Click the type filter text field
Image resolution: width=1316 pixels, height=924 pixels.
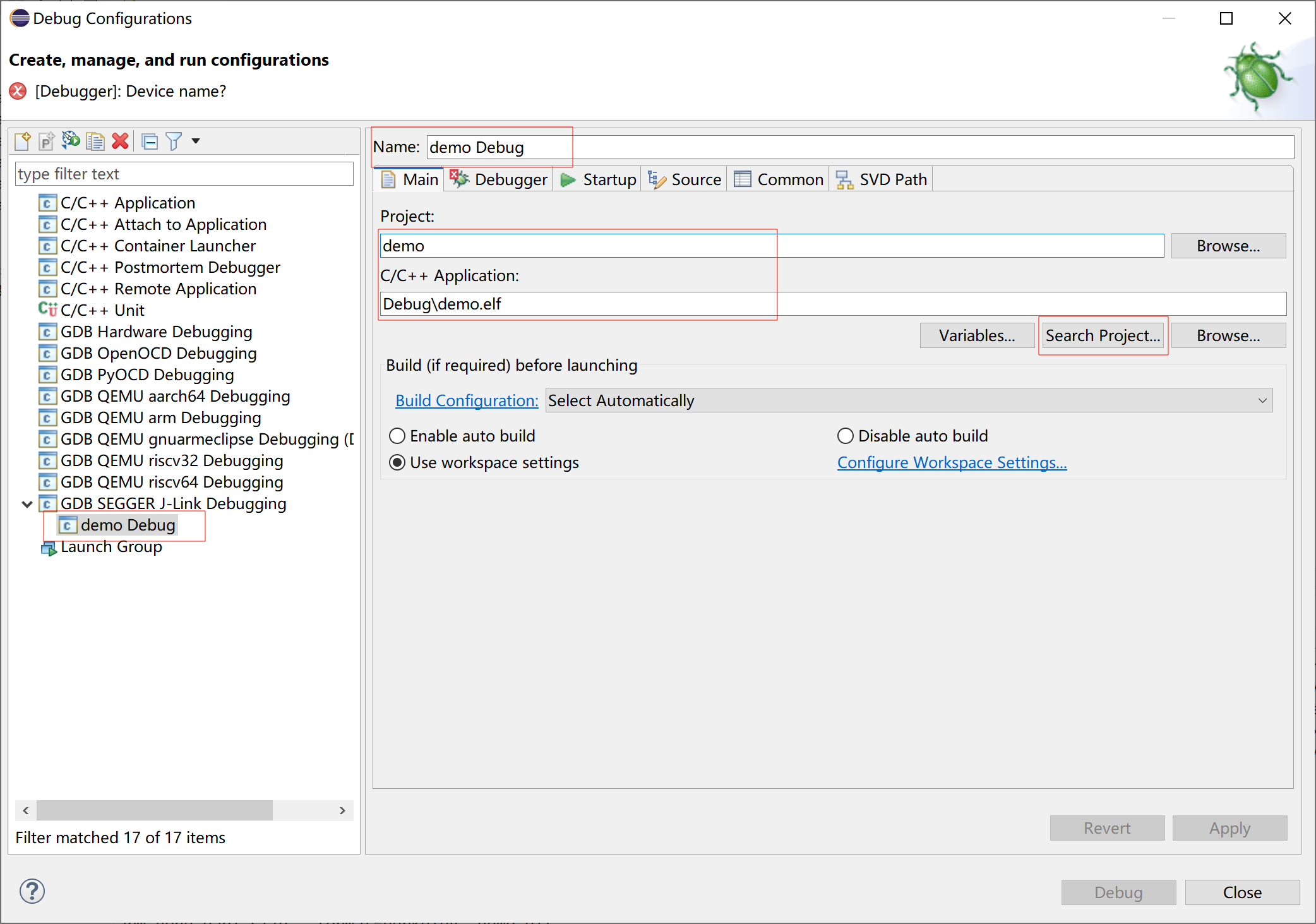click(183, 174)
